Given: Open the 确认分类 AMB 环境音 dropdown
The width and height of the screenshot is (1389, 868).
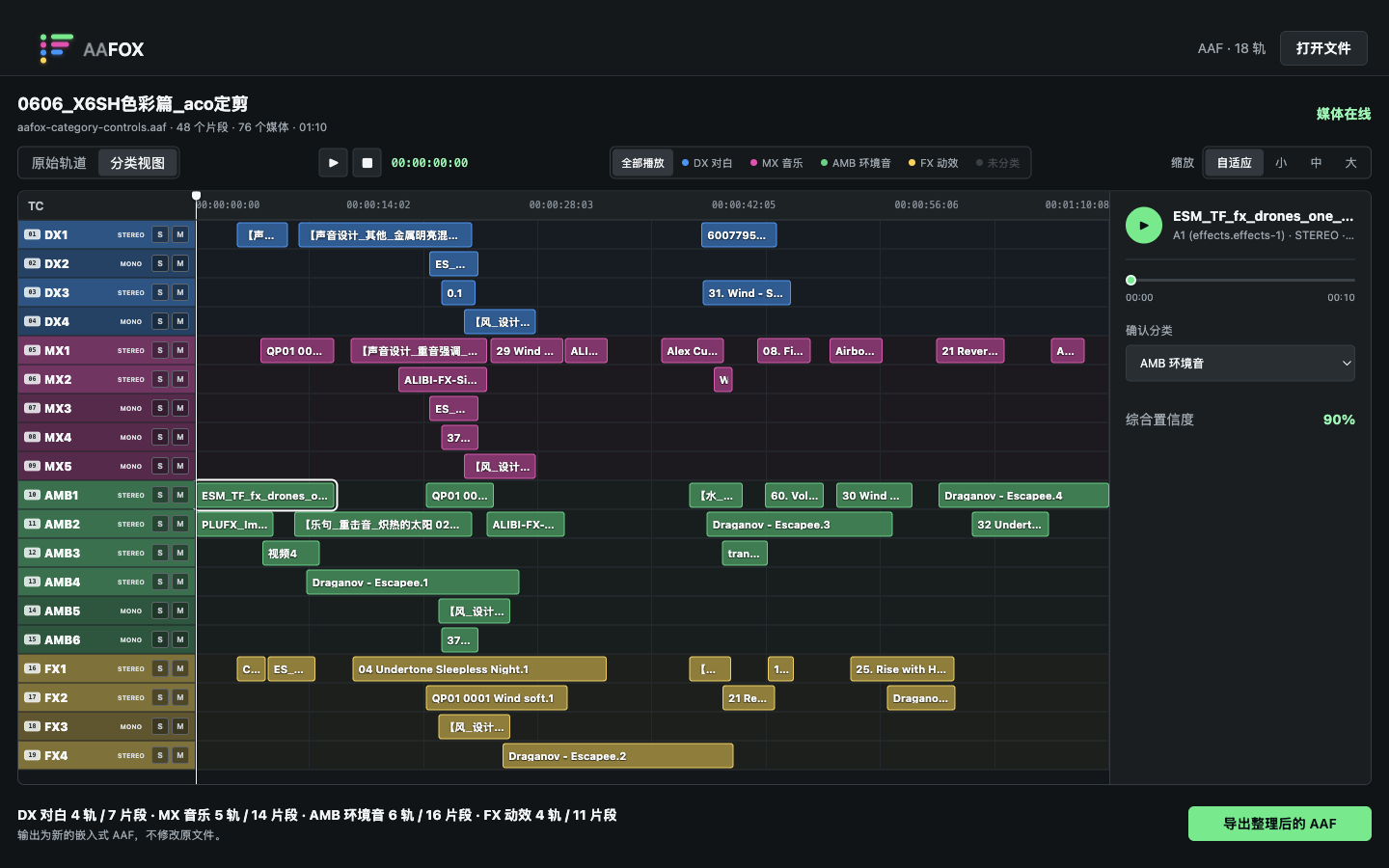Looking at the screenshot, I should point(1240,364).
